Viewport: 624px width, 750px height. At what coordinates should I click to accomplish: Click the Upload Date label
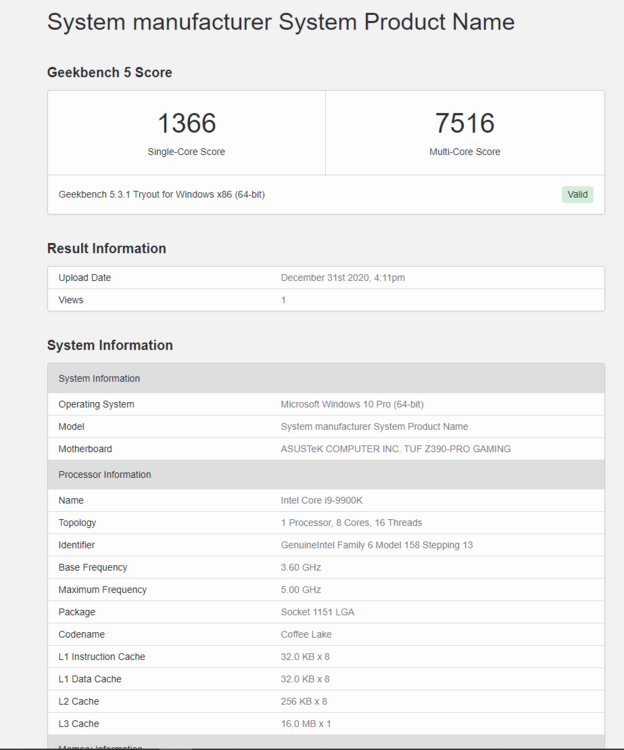click(x=85, y=277)
